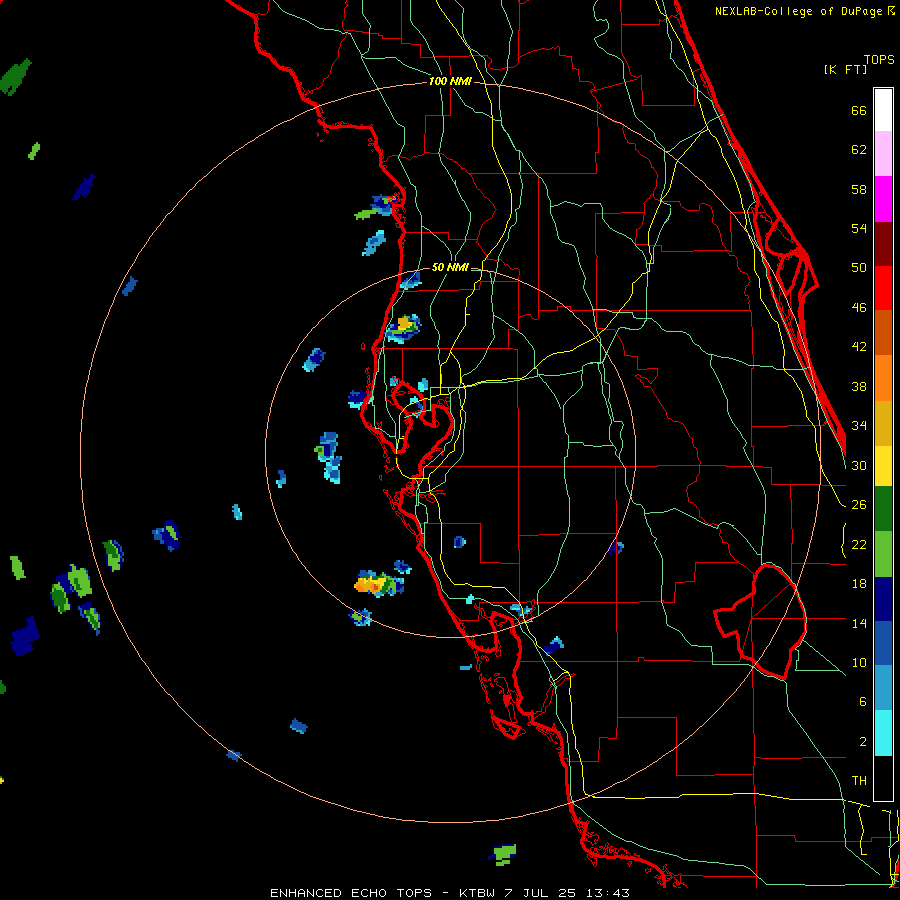
Task: Click the 66 value on the scale
Action: [859, 111]
